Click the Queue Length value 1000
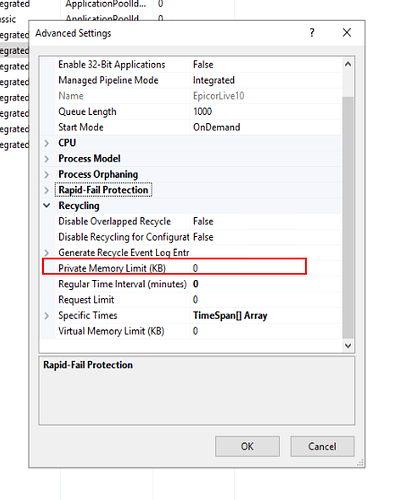Screen dimensions: 418x500 [x=203, y=112]
